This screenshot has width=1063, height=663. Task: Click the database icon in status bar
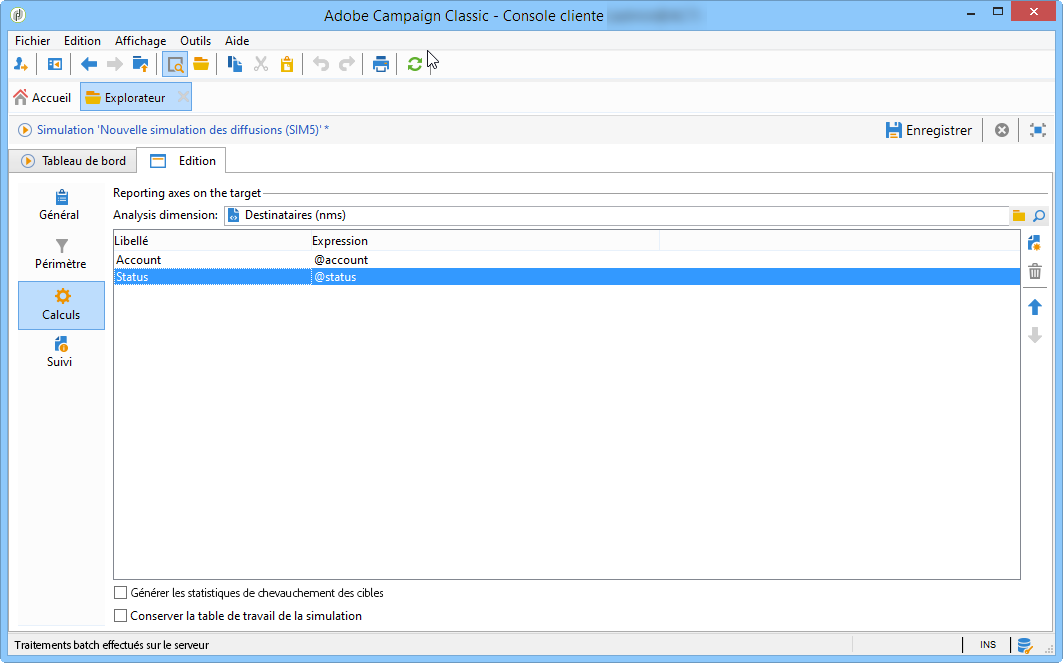click(x=1024, y=645)
